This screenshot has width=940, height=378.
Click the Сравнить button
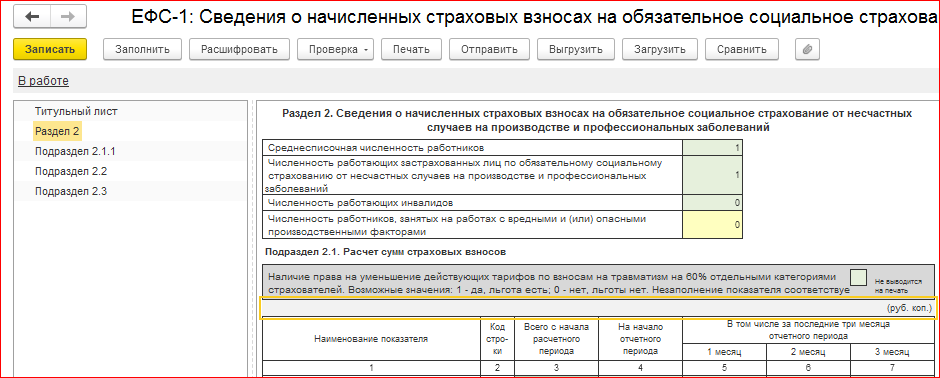742,49
